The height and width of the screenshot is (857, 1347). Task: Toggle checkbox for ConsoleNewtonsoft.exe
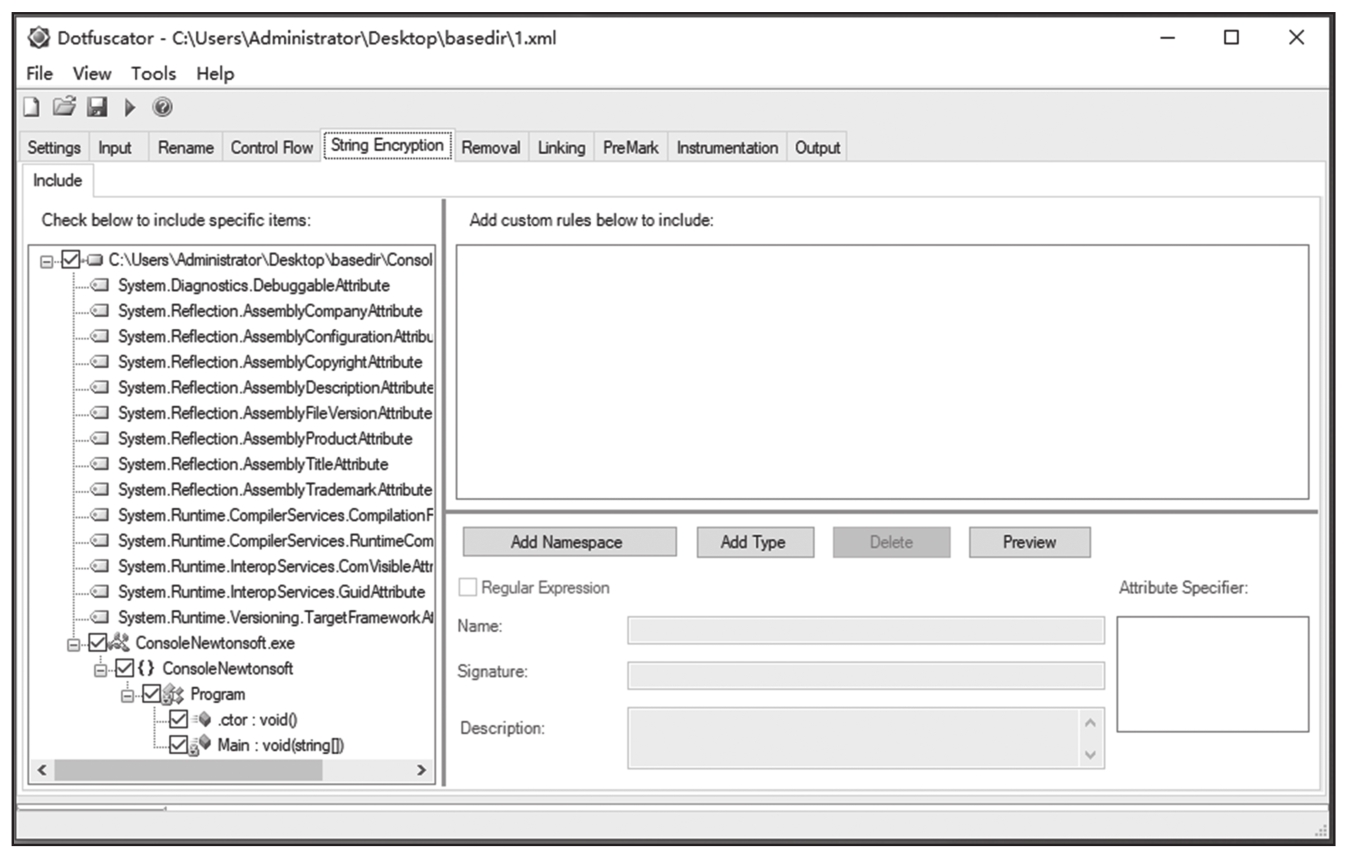(x=97, y=643)
